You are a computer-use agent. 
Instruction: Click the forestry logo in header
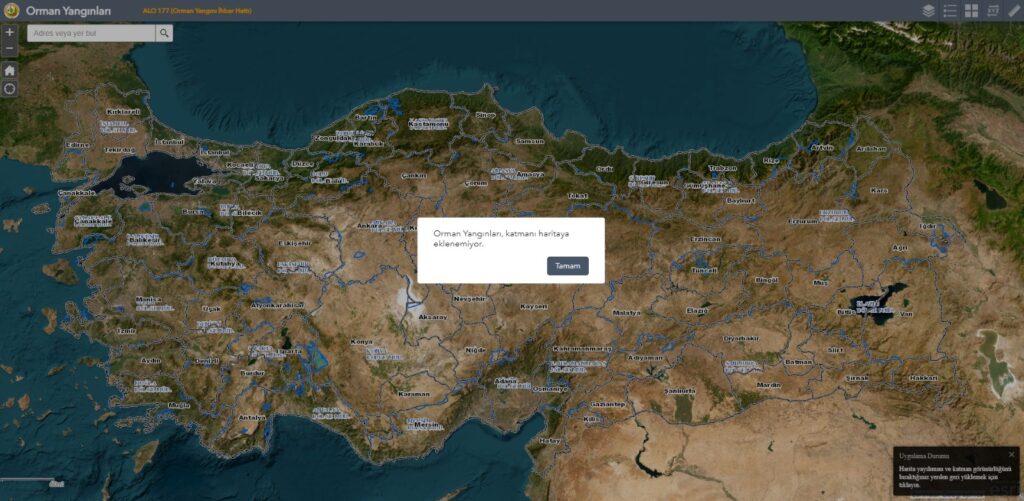click(x=11, y=10)
